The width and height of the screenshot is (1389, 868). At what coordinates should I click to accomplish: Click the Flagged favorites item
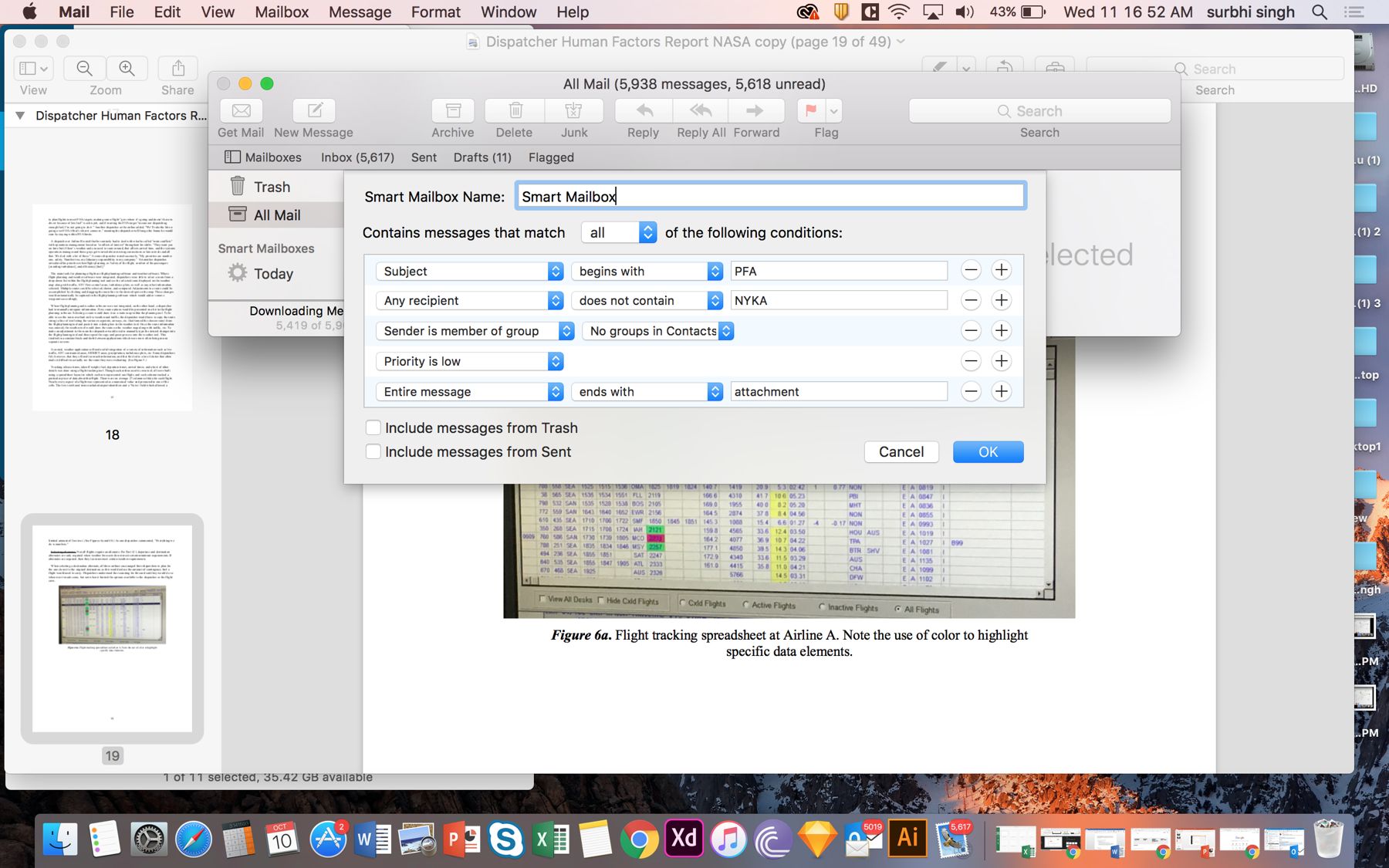551,157
